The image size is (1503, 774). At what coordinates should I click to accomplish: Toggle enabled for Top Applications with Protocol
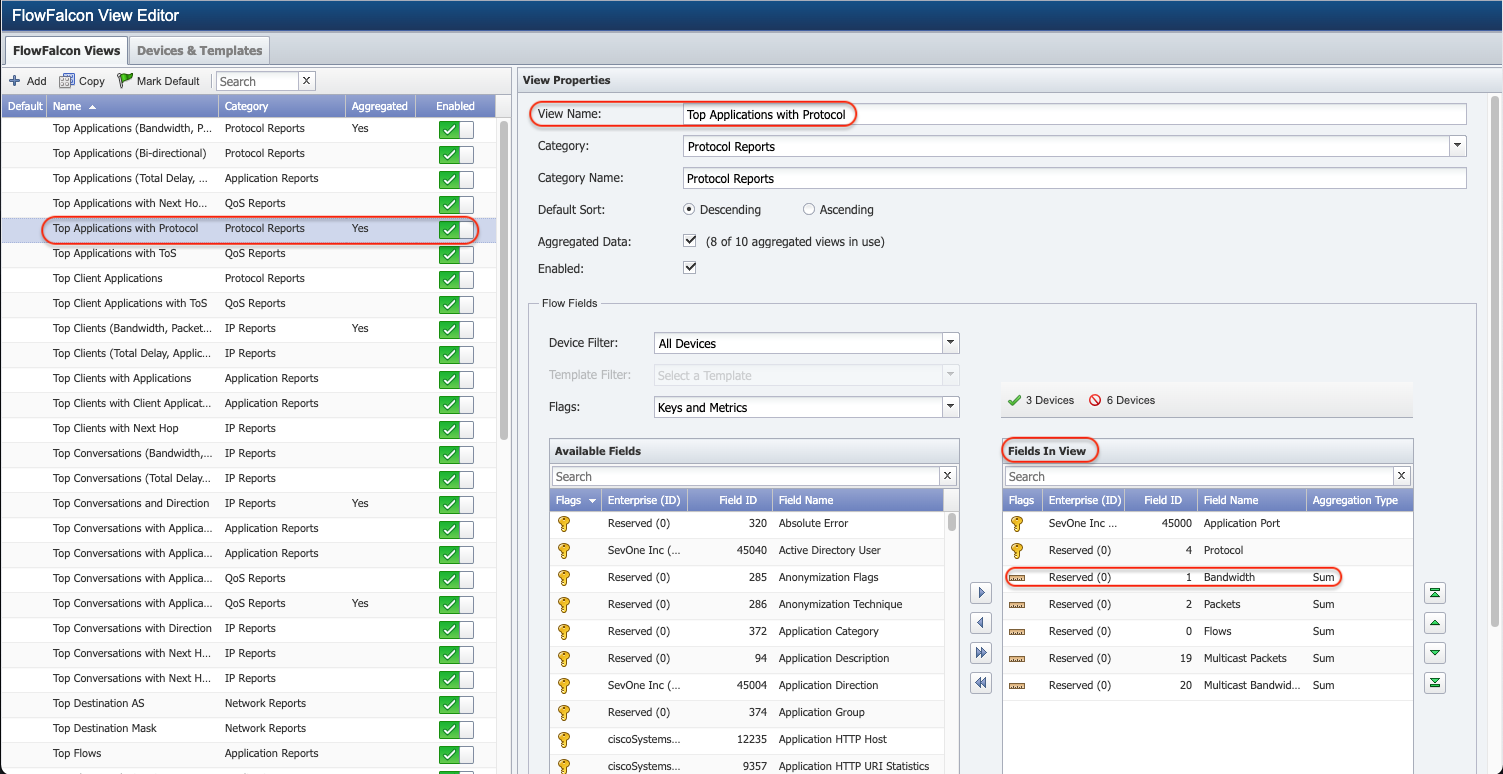(456, 229)
